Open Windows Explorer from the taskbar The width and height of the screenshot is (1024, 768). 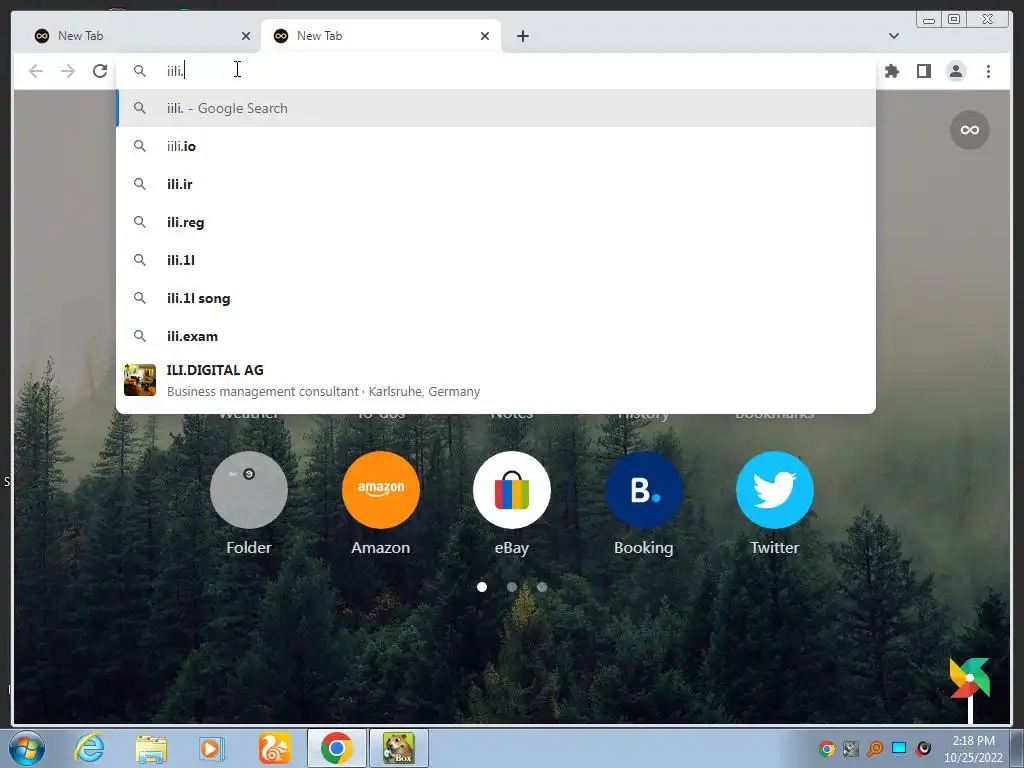click(x=151, y=748)
